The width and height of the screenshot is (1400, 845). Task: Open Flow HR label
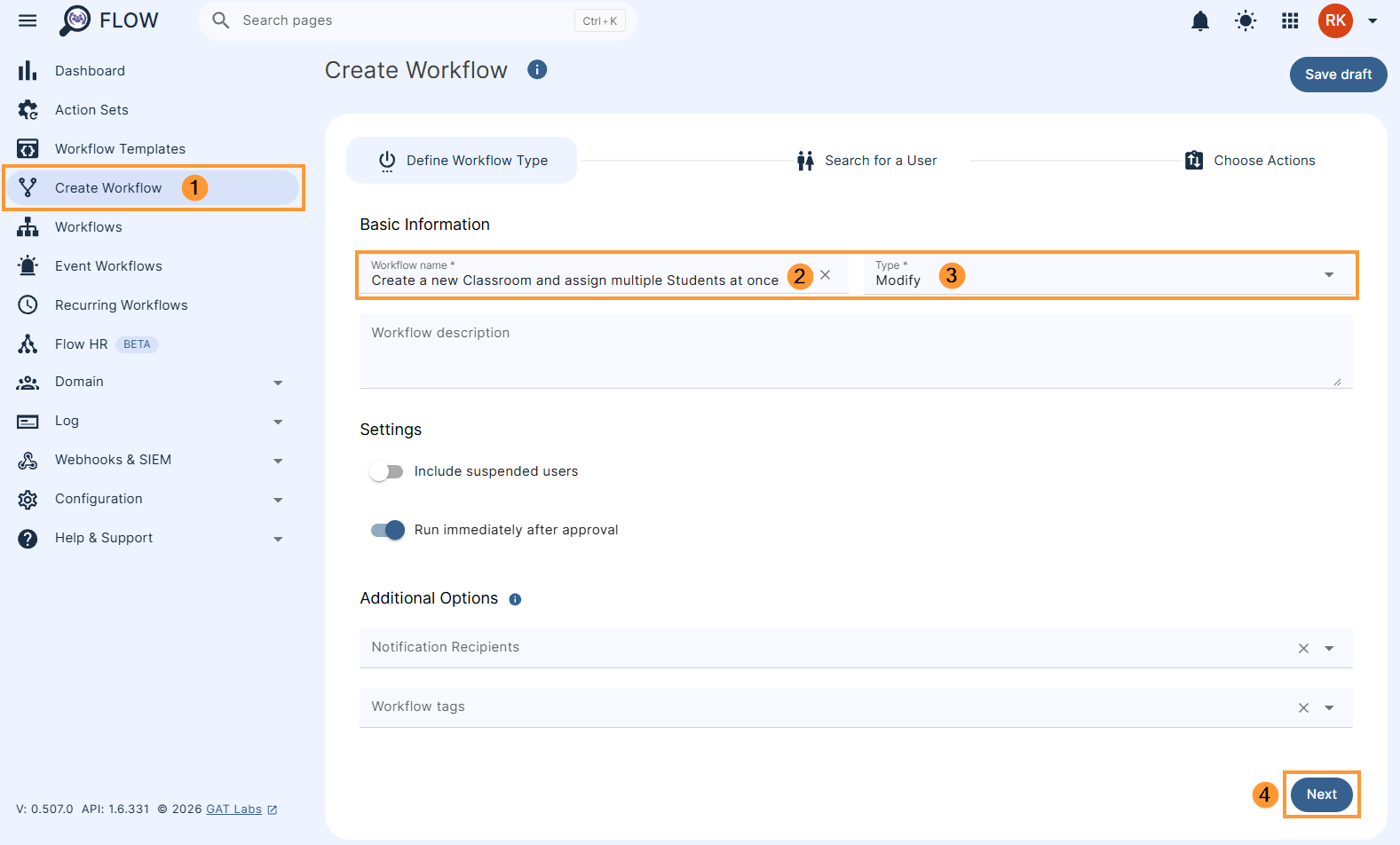click(81, 344)
